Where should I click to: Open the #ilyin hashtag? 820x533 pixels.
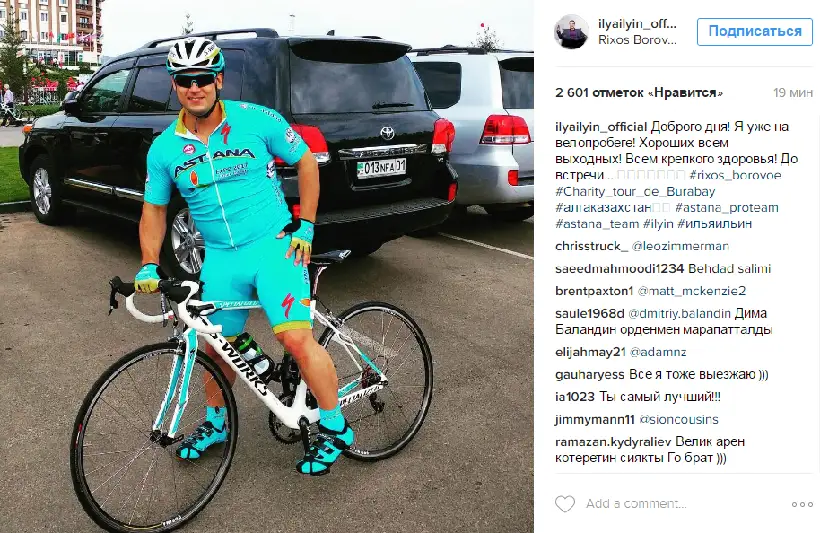click(x=657, y=224)
